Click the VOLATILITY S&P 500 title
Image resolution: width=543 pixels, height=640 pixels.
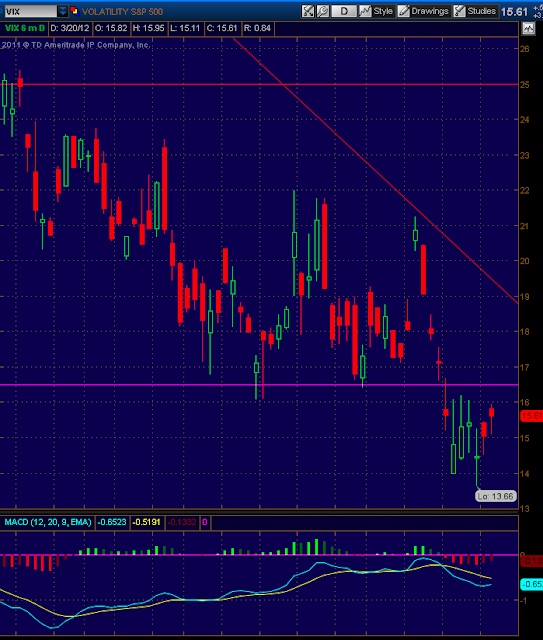click(x=122, y=11)
